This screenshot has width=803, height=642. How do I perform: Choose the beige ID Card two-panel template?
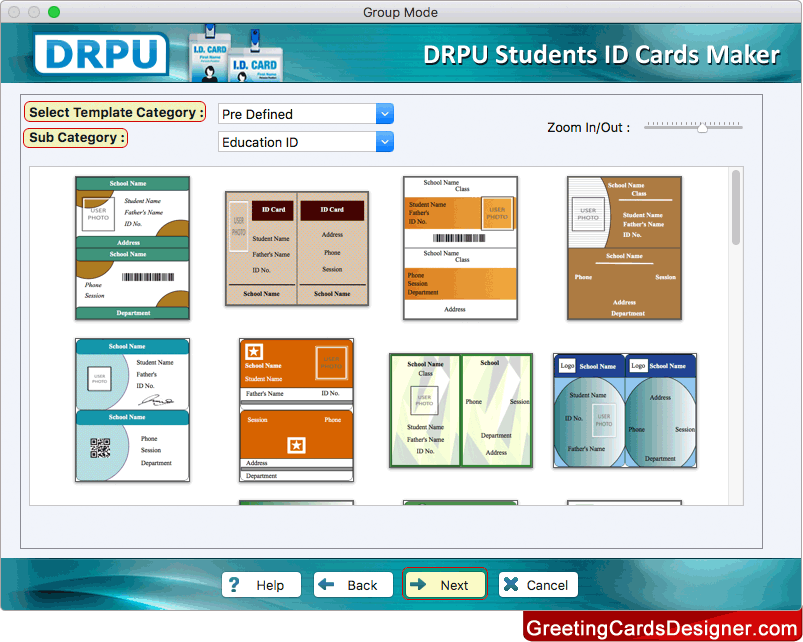click(297, 249)
